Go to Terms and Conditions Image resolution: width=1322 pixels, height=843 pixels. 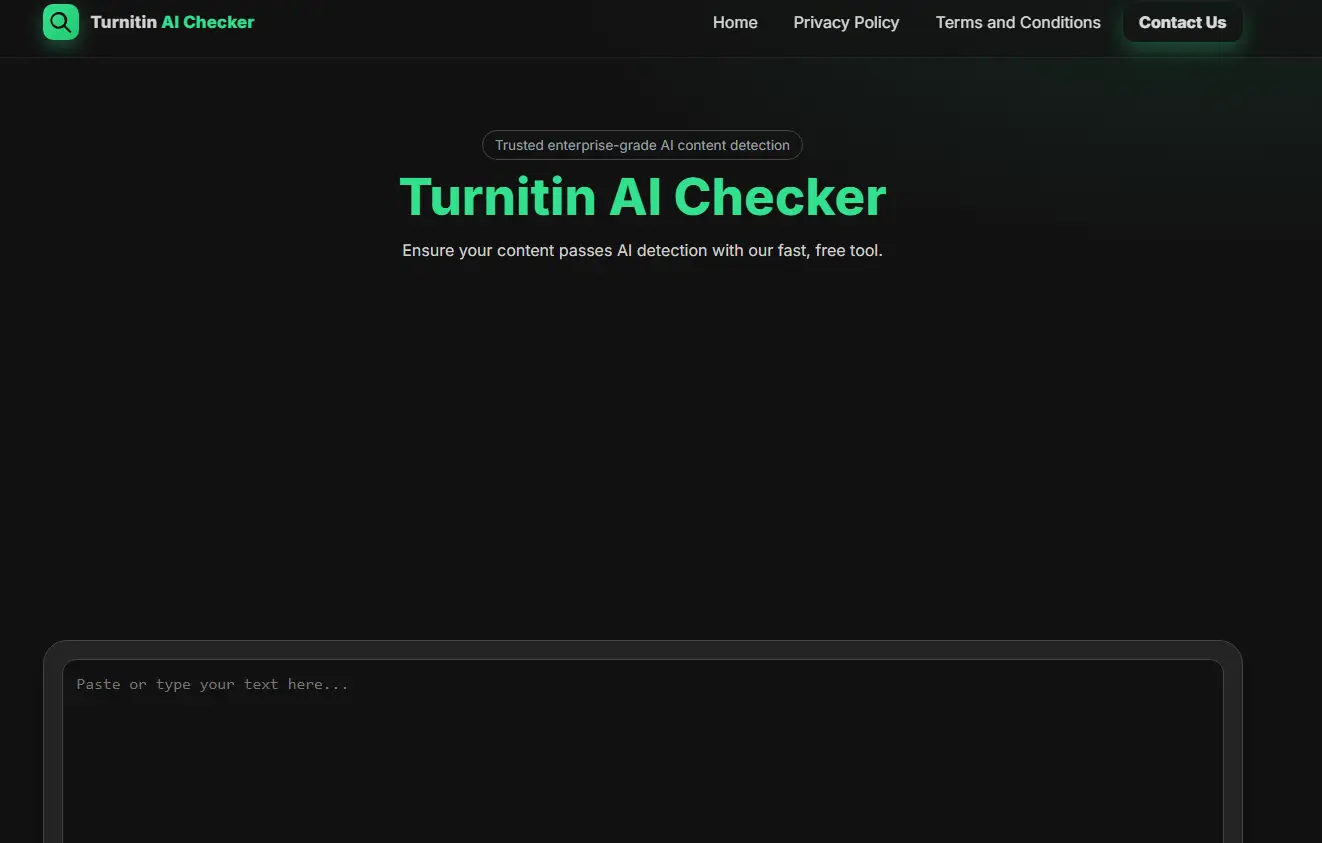click(1018, 22)
